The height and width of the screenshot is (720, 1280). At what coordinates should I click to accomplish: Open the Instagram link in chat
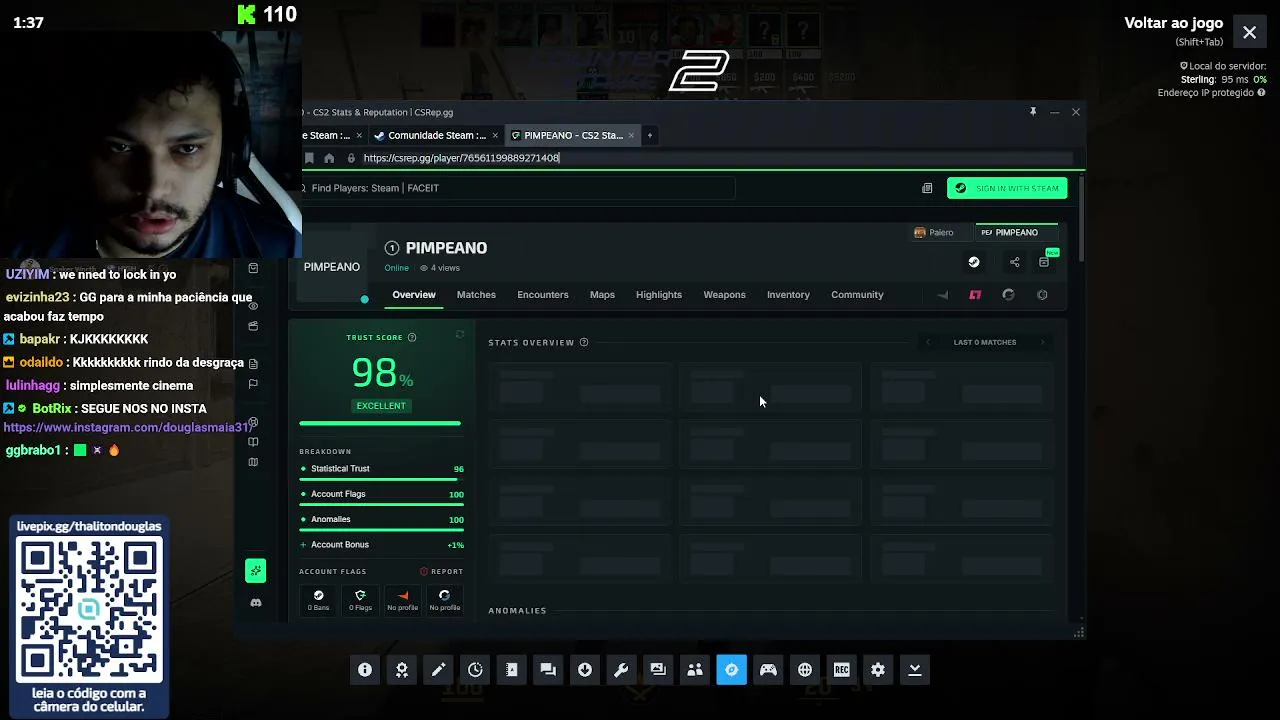[x=127, y=427]
